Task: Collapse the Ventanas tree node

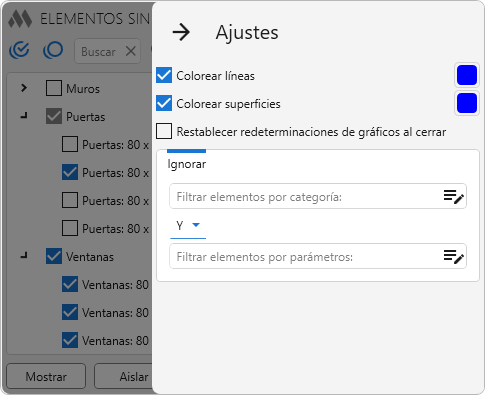Action: point(24,256)
